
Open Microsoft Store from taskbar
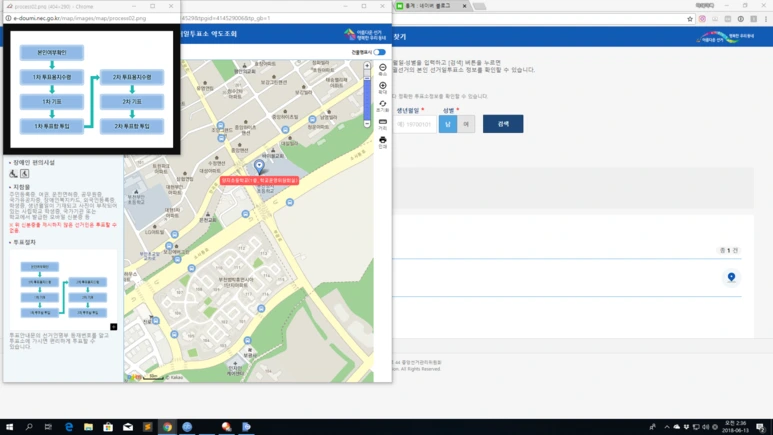coord(108,427)
